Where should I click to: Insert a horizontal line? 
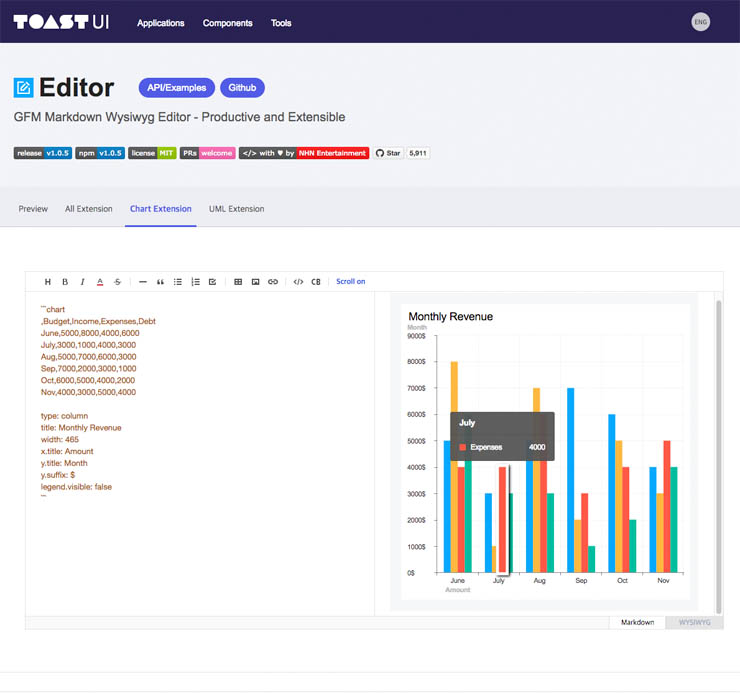pyautogui.click(x=143, y=282)
